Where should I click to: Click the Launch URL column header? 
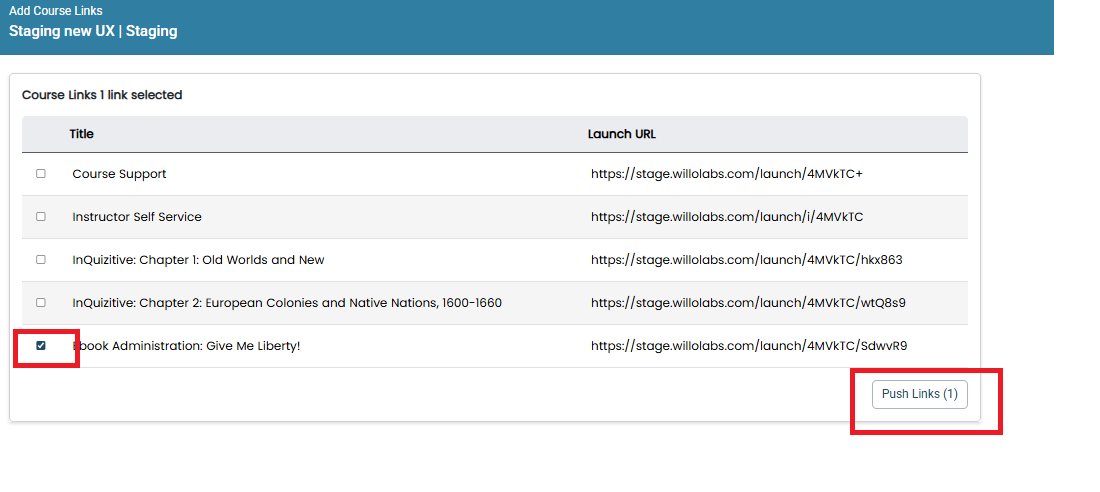(x=622, y=134)
